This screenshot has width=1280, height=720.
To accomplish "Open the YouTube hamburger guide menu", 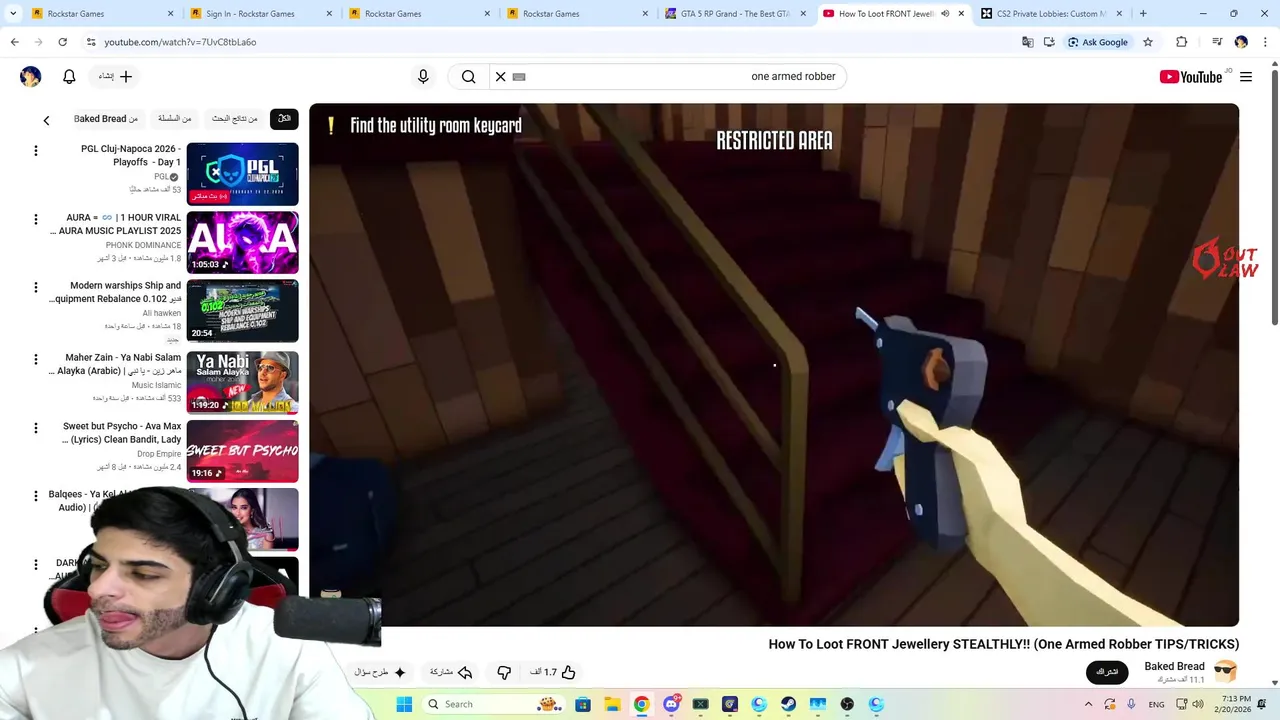I will pyautogui.click(x=1246, y=77).
